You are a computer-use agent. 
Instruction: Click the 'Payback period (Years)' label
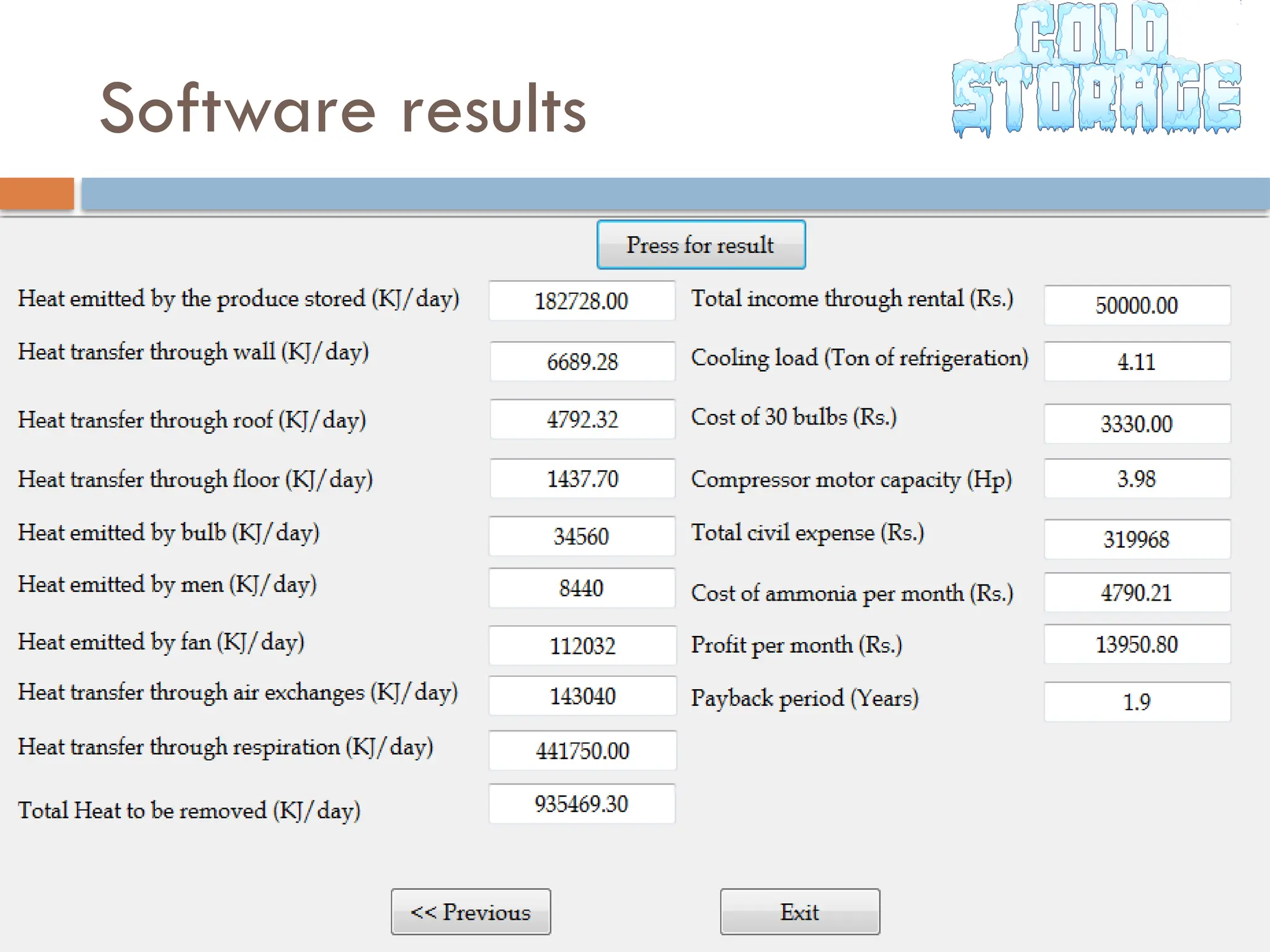coord(805,699)
